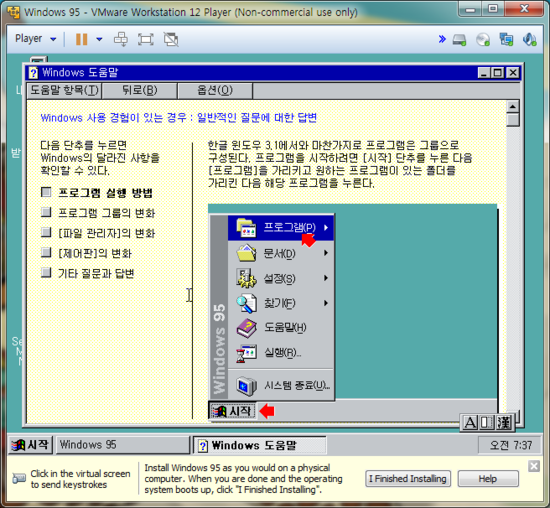Click 실행(R) item in illustrated Start menu

281,352
